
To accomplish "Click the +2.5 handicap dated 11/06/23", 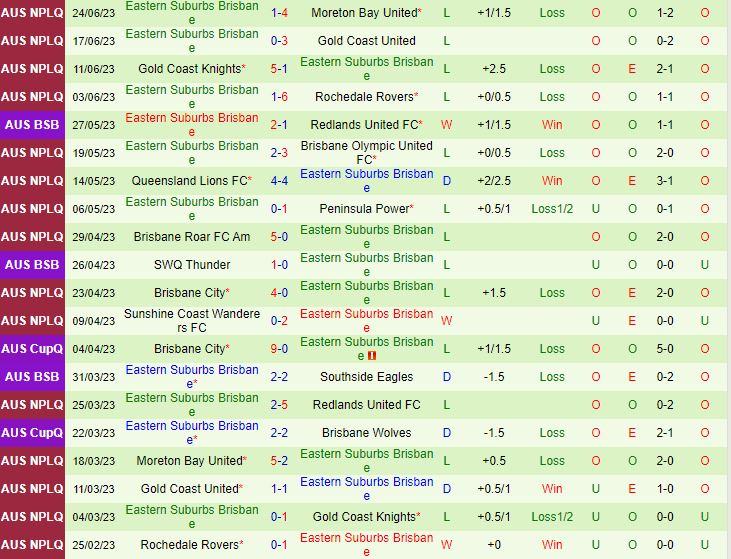I will (494, 69).
